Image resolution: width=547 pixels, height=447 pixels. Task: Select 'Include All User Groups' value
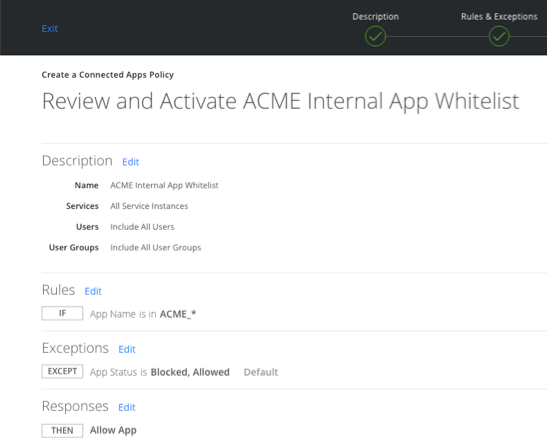(156, 248)
